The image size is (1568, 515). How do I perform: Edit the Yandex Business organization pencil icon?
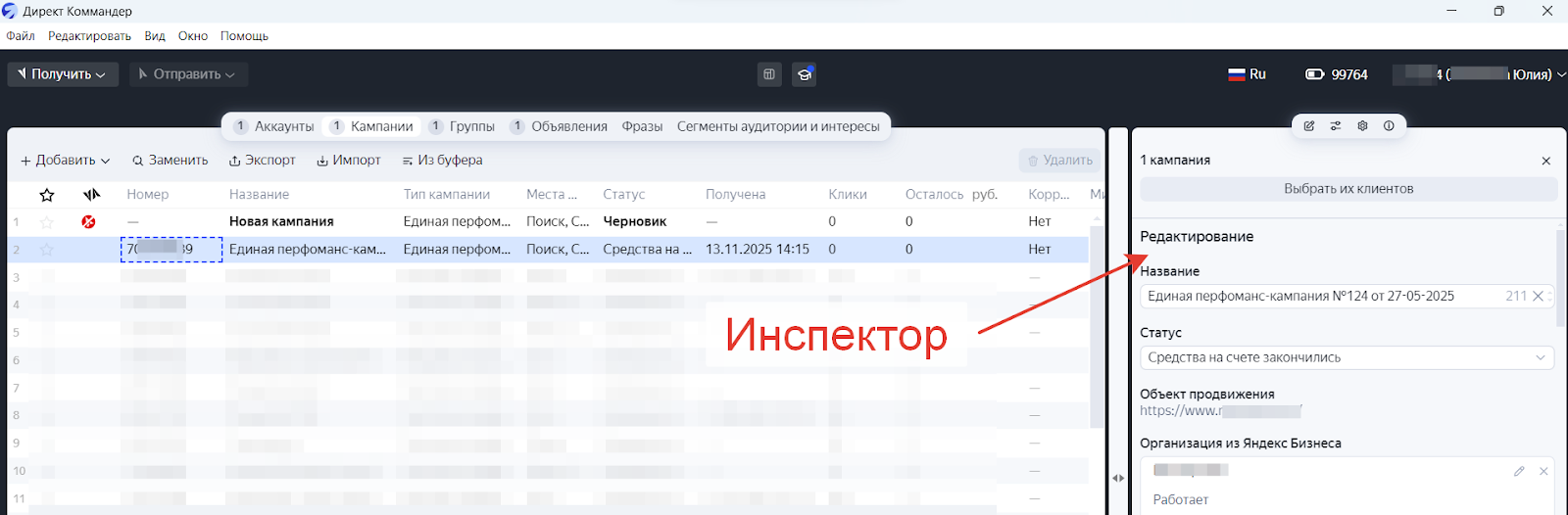1519,471
